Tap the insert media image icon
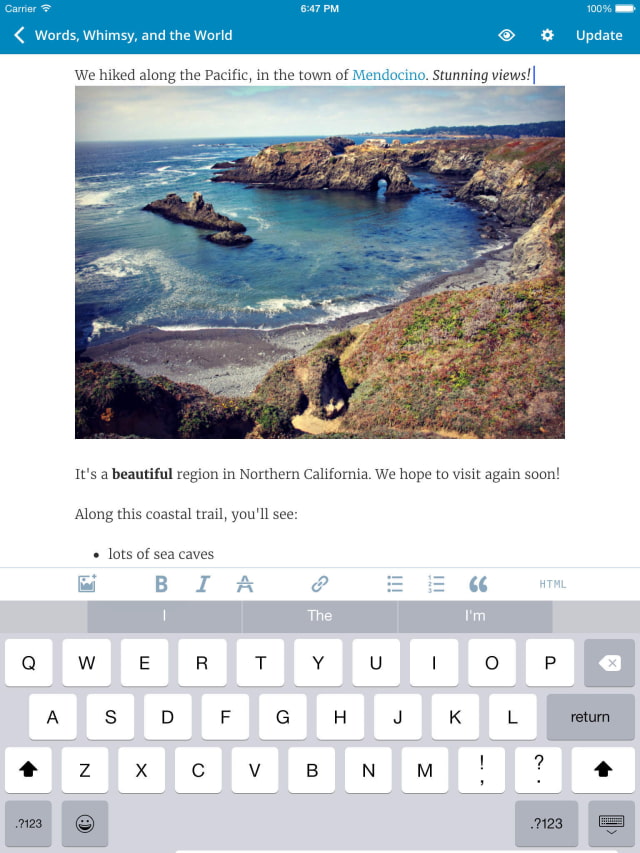 [87, 584]
